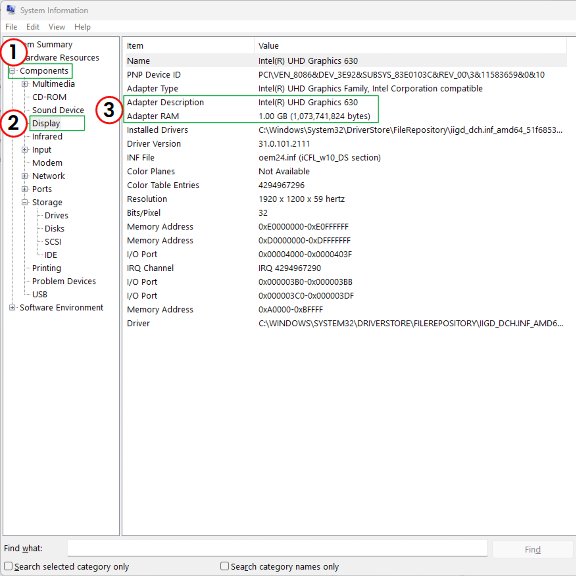Image resolution: width=576 pixels, height=576 pixels.
Task: Select Components in the tree
Action: (x=44, y=71)
